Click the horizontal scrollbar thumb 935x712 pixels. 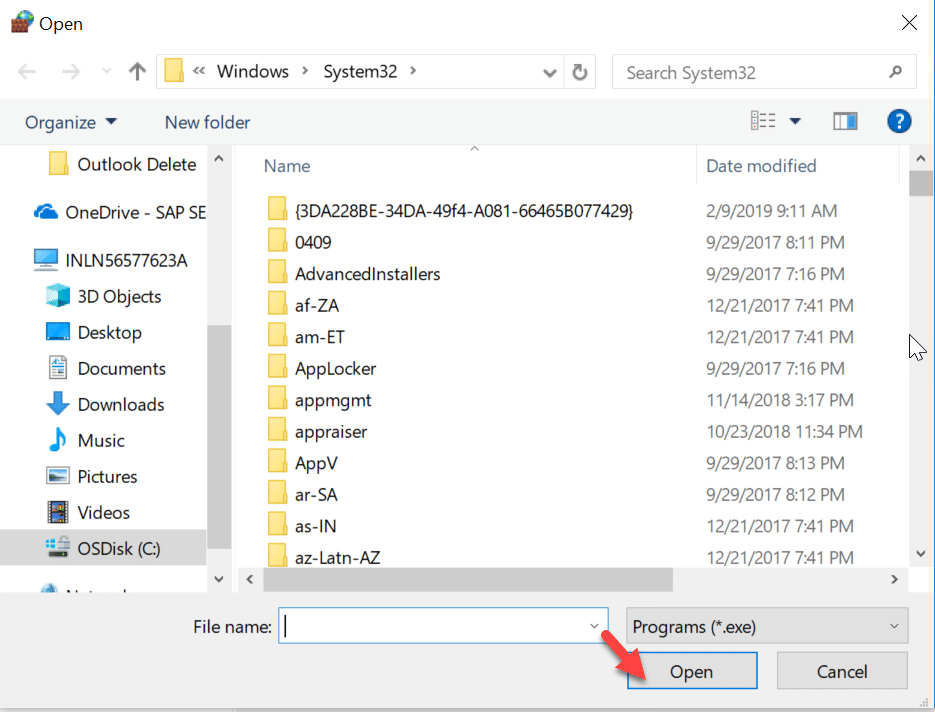468,580
